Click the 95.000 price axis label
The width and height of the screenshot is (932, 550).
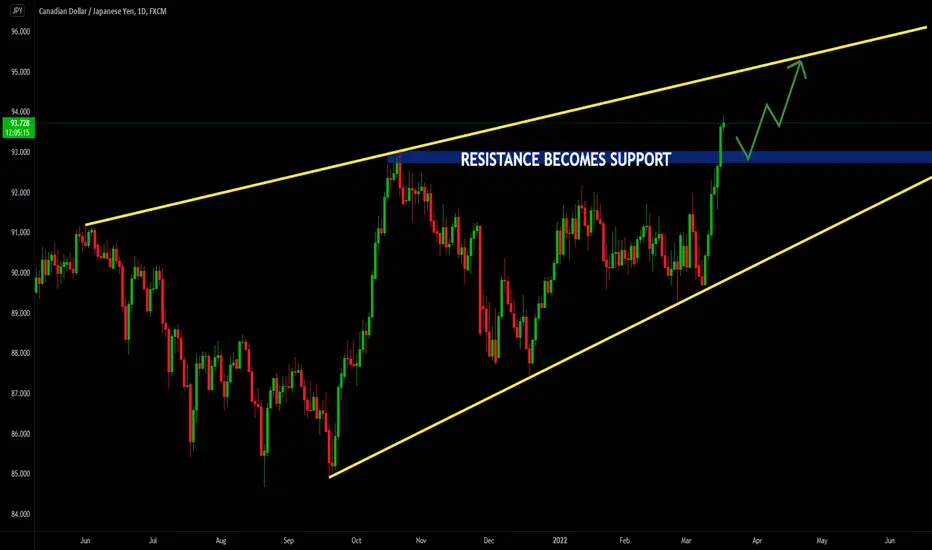click(20, 72)
